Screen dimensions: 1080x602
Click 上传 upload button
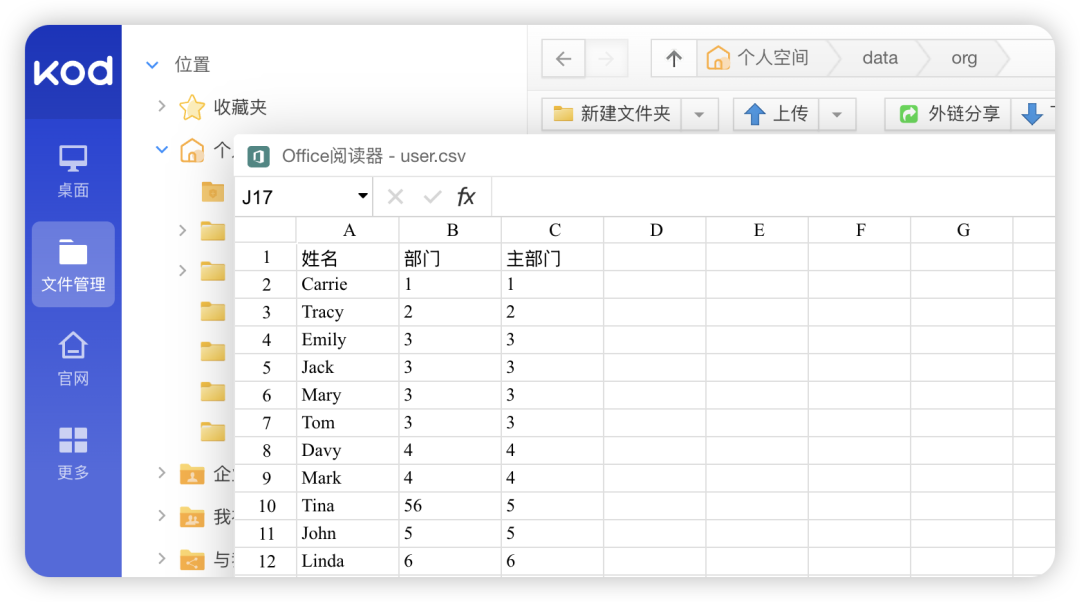pos(776,114)
